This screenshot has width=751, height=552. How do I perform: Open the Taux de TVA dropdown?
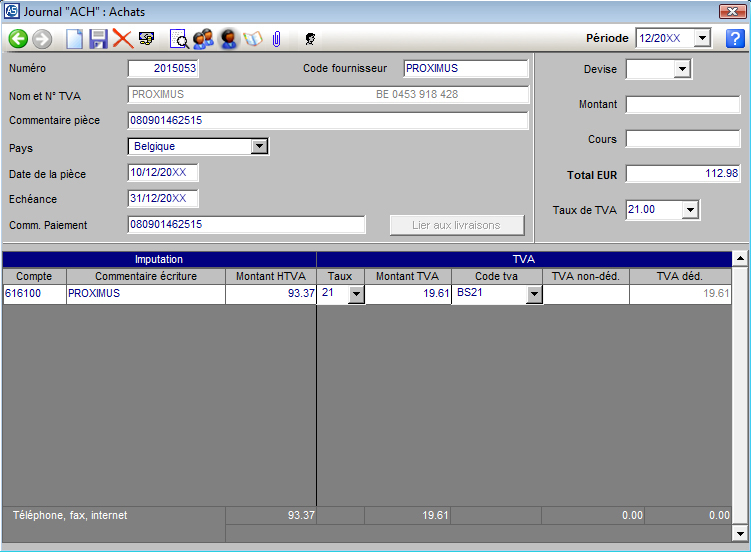coord(689,210)
